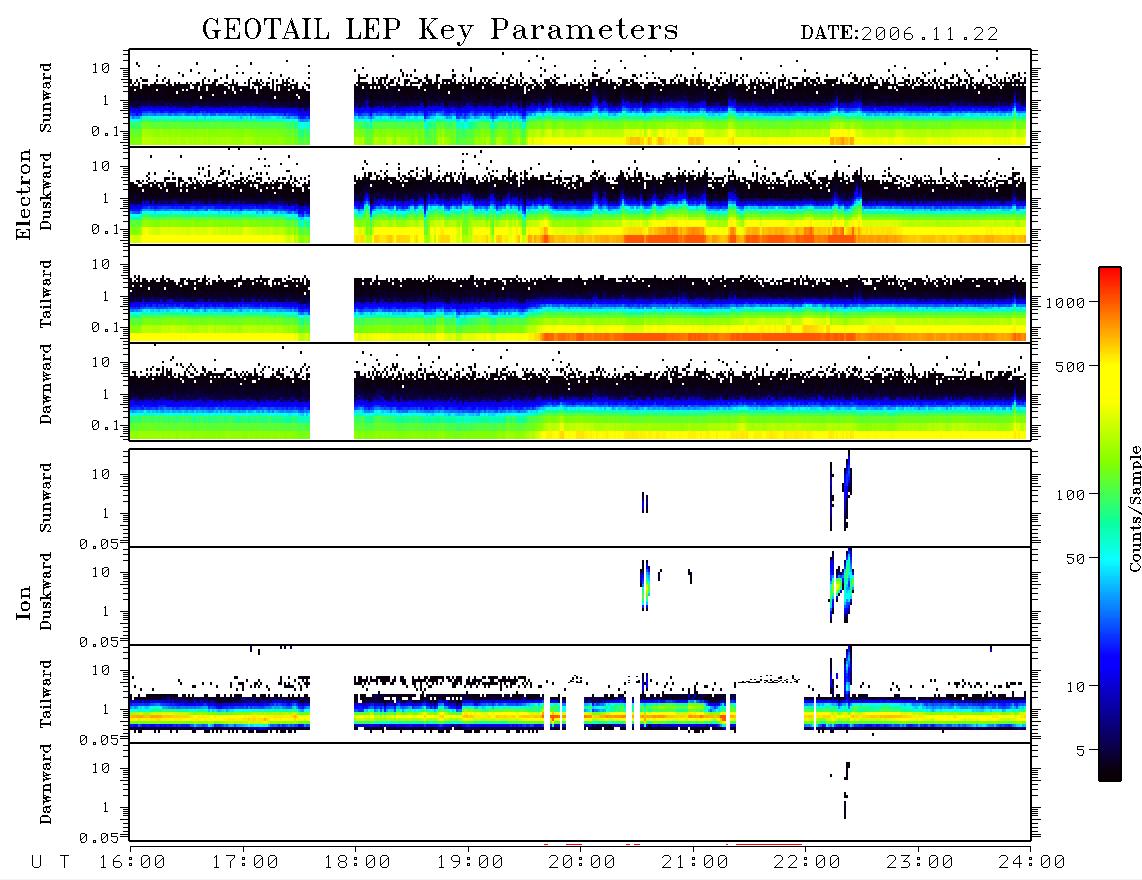The image size is (1142, 880).
Task: Click the Electron Tailward spectrogram panel
Action: coord(580,294)
